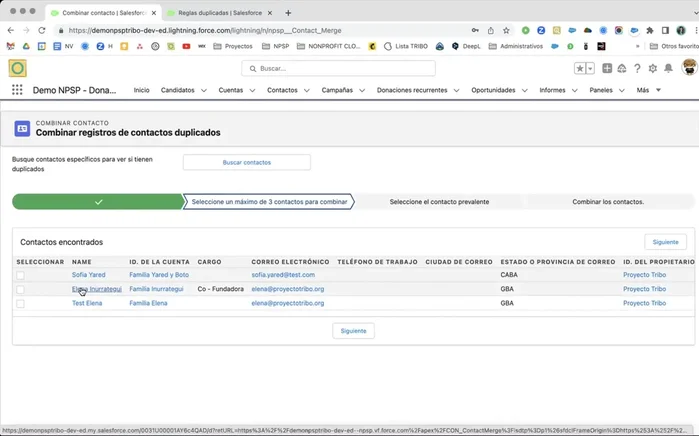Click the bottom Siguiente button
The image size is (699, 436).
pos(353,331)
